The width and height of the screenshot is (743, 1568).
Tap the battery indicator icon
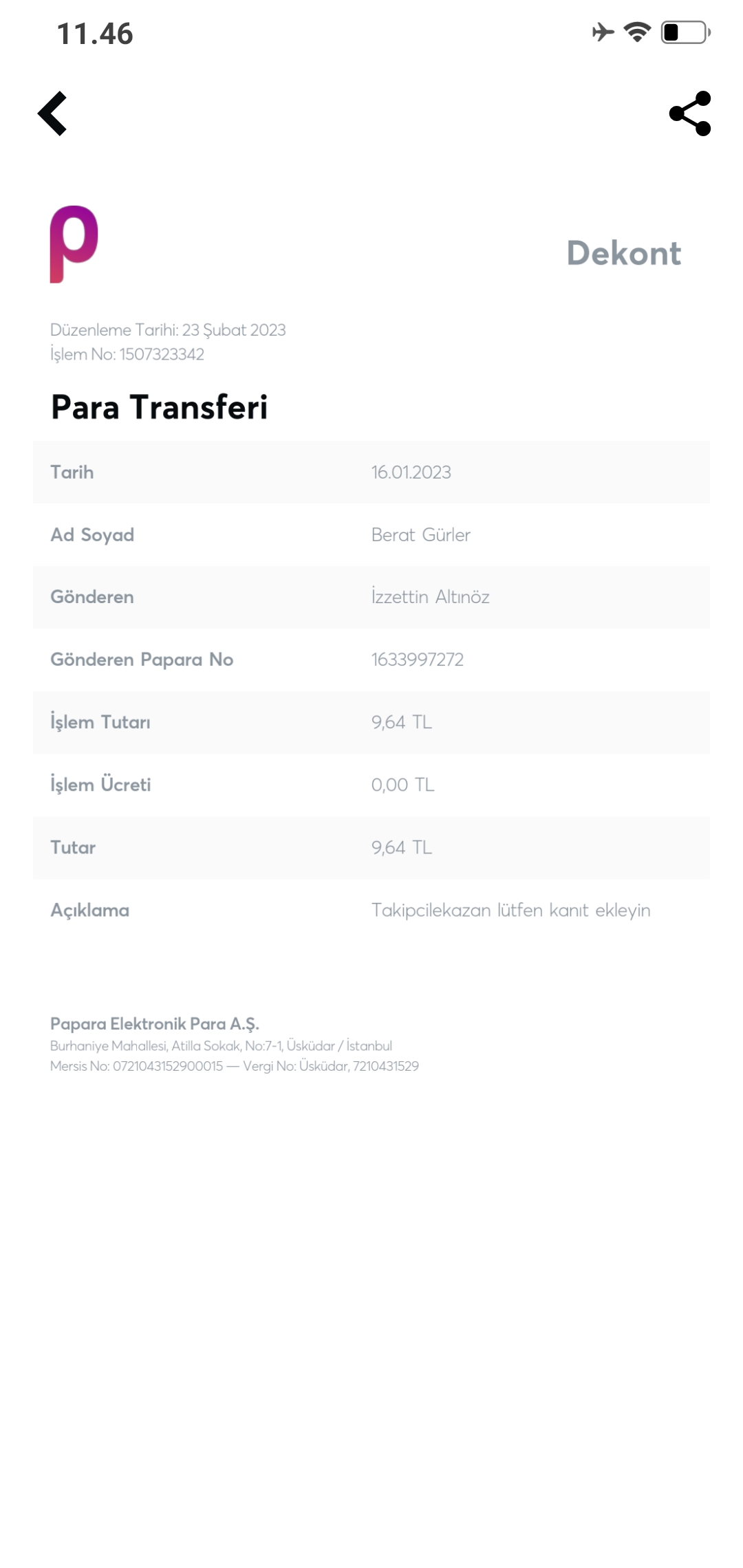tap(685, 32)
